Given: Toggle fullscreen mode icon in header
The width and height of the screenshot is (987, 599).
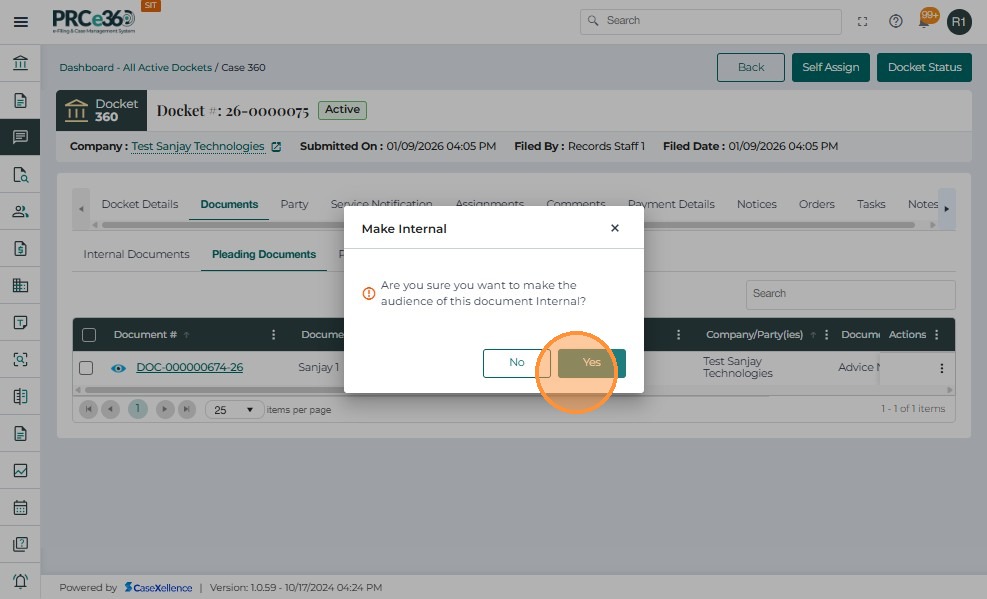Looking at the screenshot, I should tap(862, 21).
